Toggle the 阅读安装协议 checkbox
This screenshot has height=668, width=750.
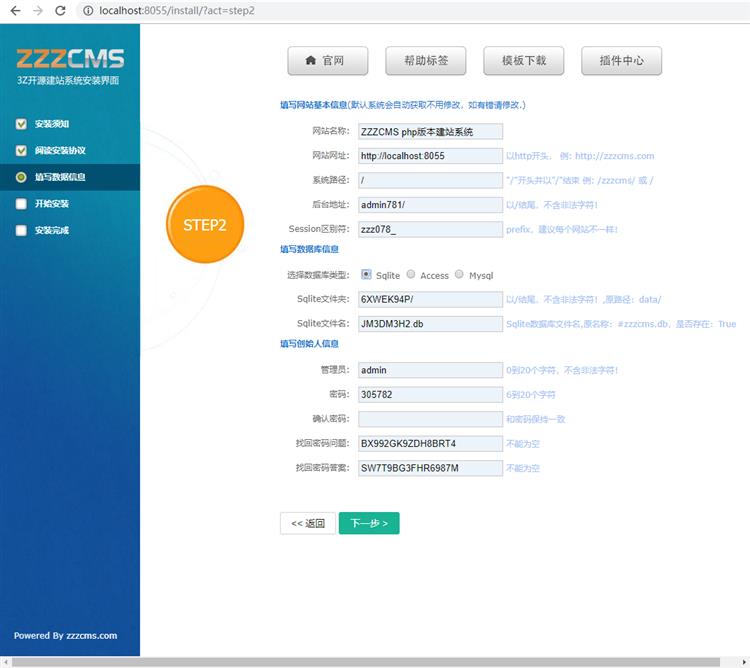22,151
